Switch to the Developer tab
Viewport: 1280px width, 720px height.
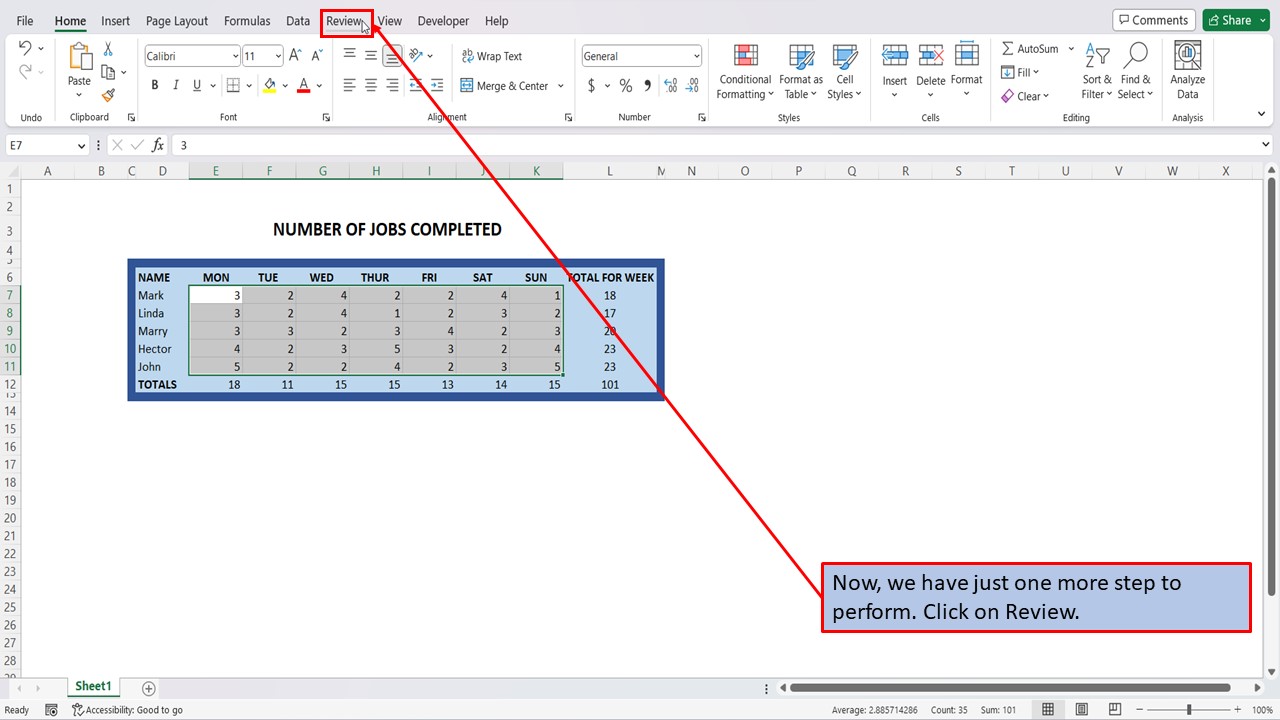[x=443, y=20]
